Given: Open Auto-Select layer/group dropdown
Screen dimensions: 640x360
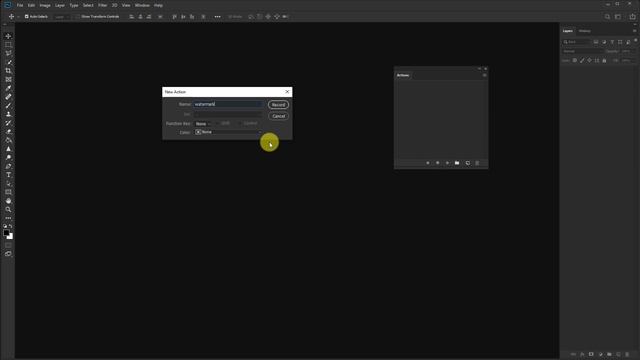Looking at the screenshot, I should (x=62, y=17).
